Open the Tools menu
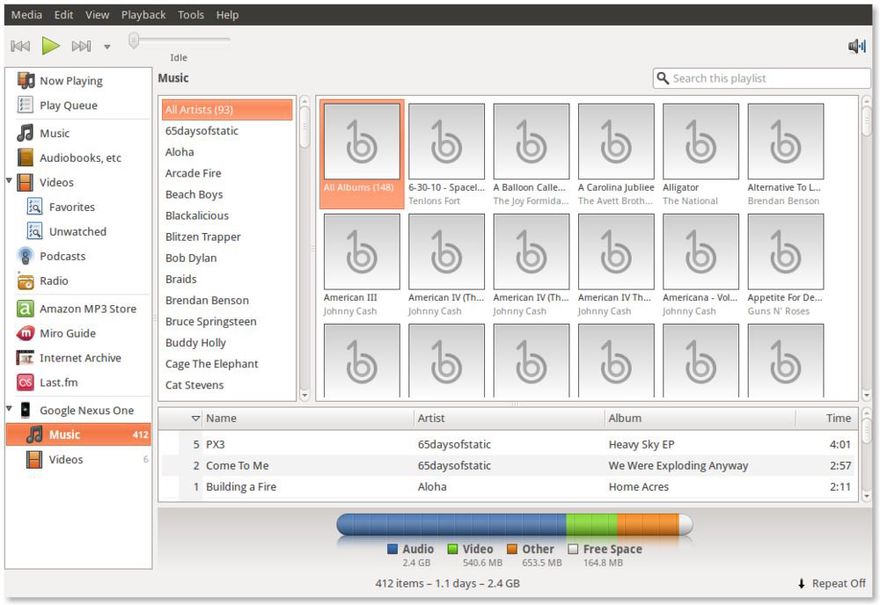Screen dimensions: 880x605 tap(191, 15)
